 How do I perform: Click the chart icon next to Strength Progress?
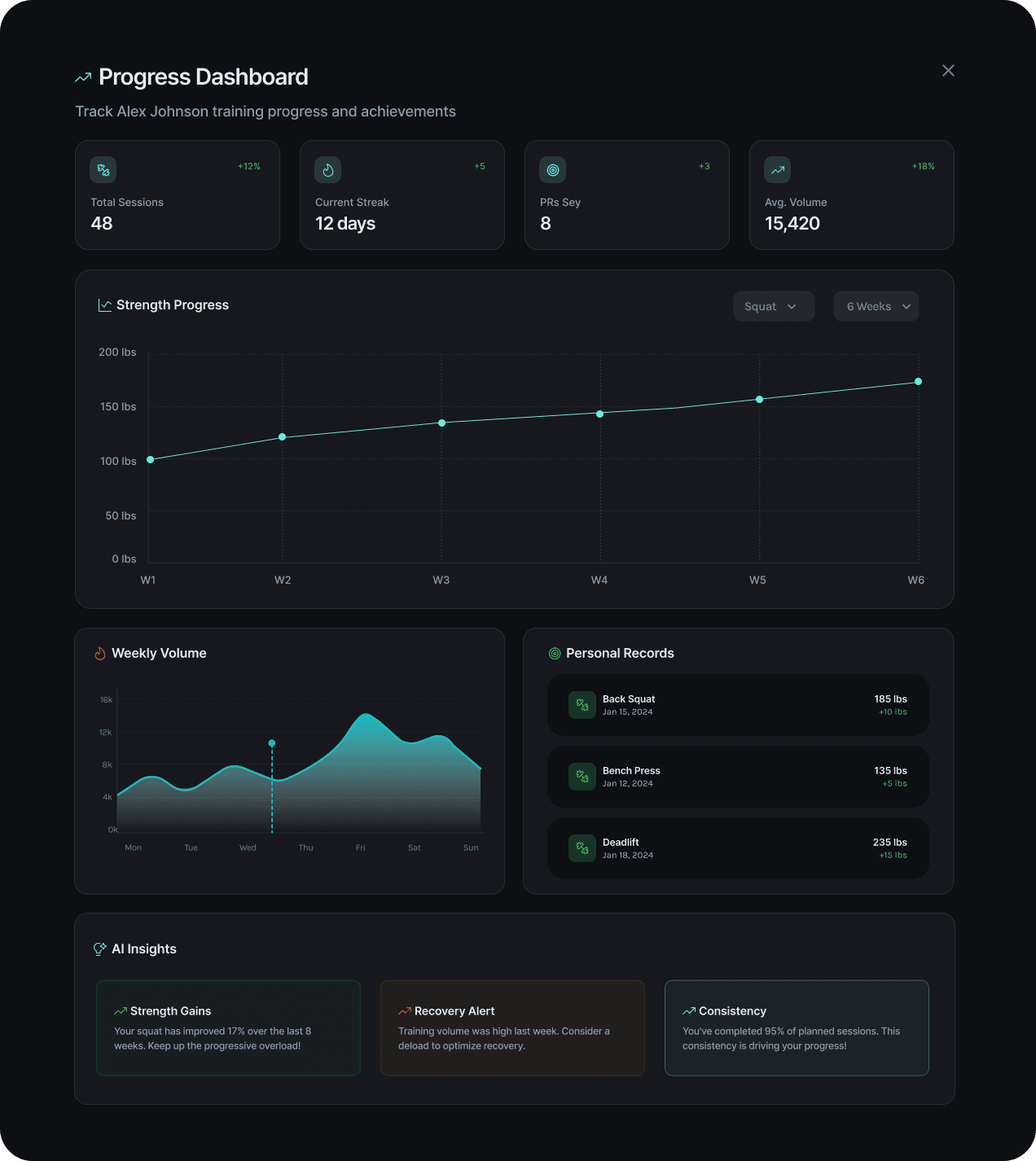point(105,305)
